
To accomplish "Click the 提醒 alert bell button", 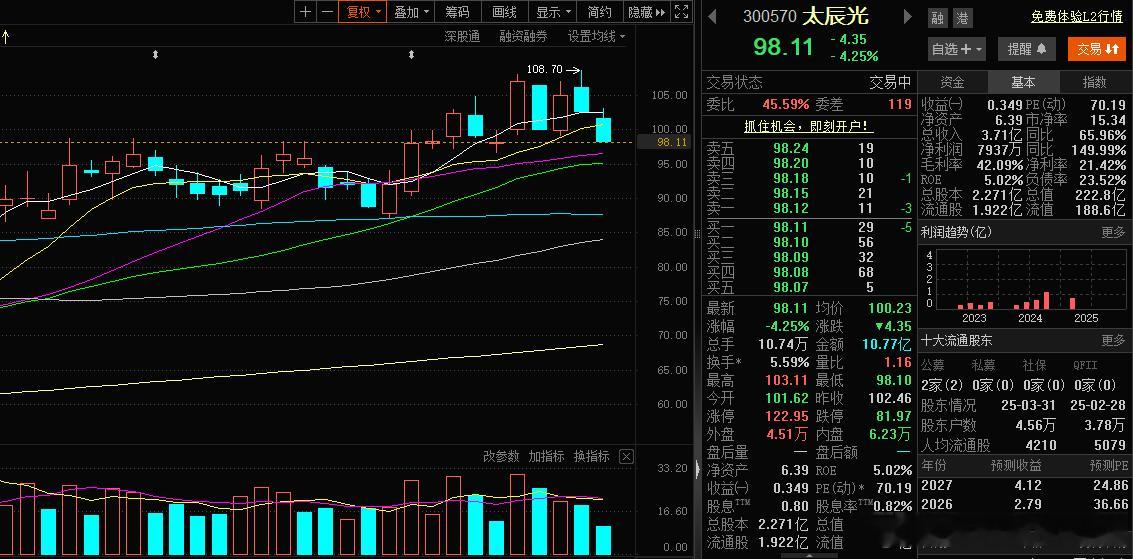I will pos(1027,49).
